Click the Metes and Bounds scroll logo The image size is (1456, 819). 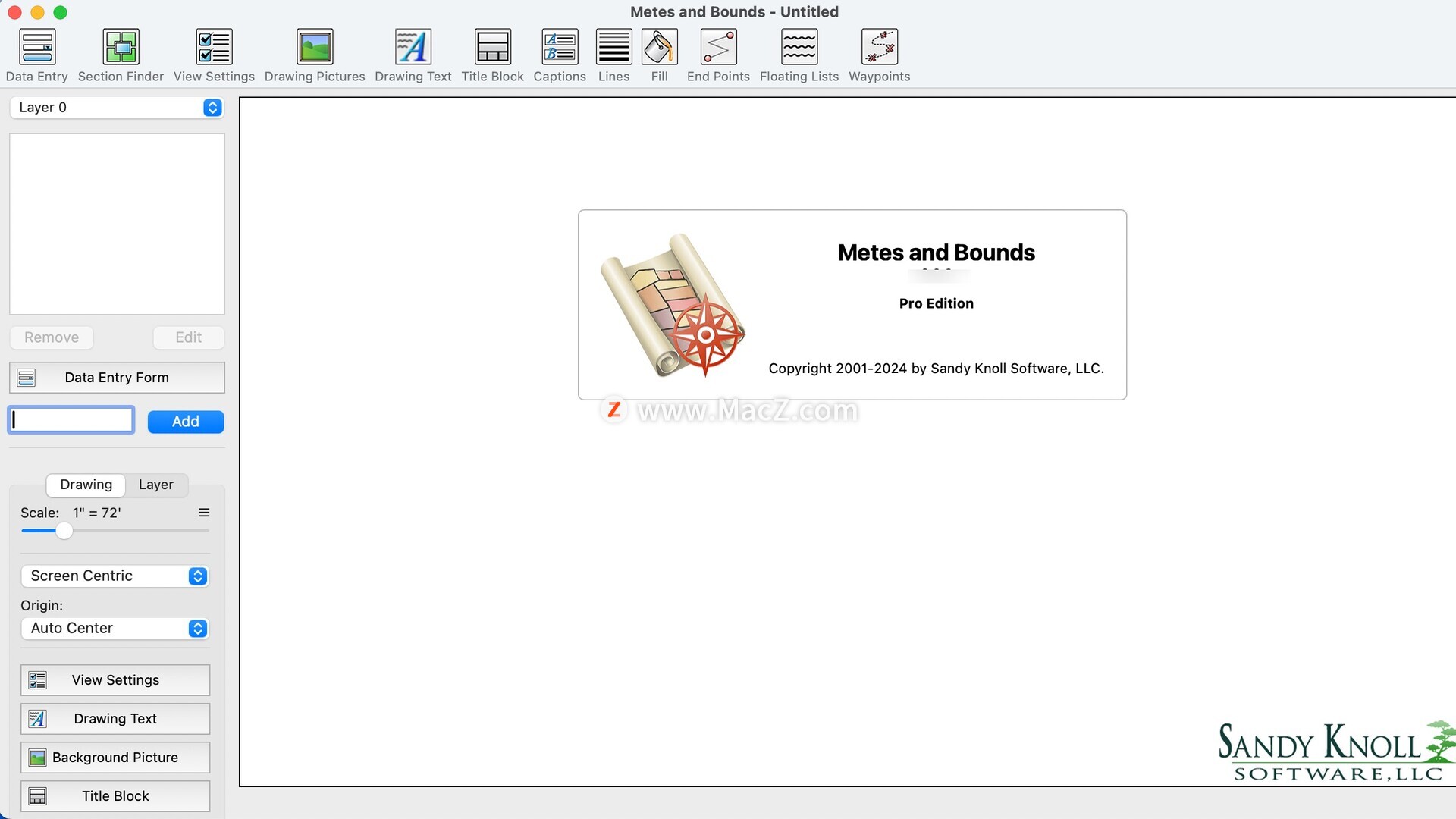point(673,305)
